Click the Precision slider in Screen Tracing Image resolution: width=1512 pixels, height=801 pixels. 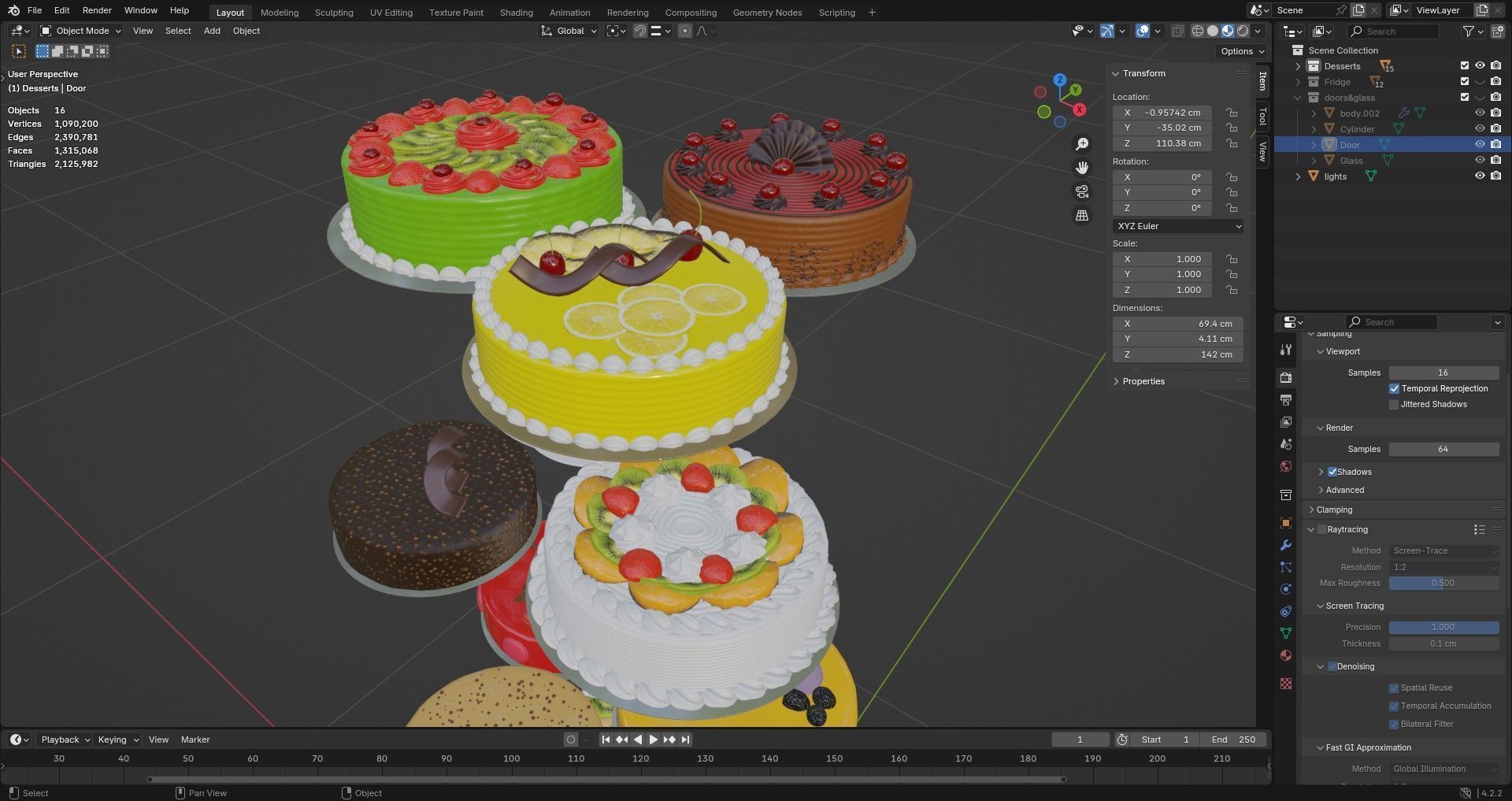[x=1443, y=627]
